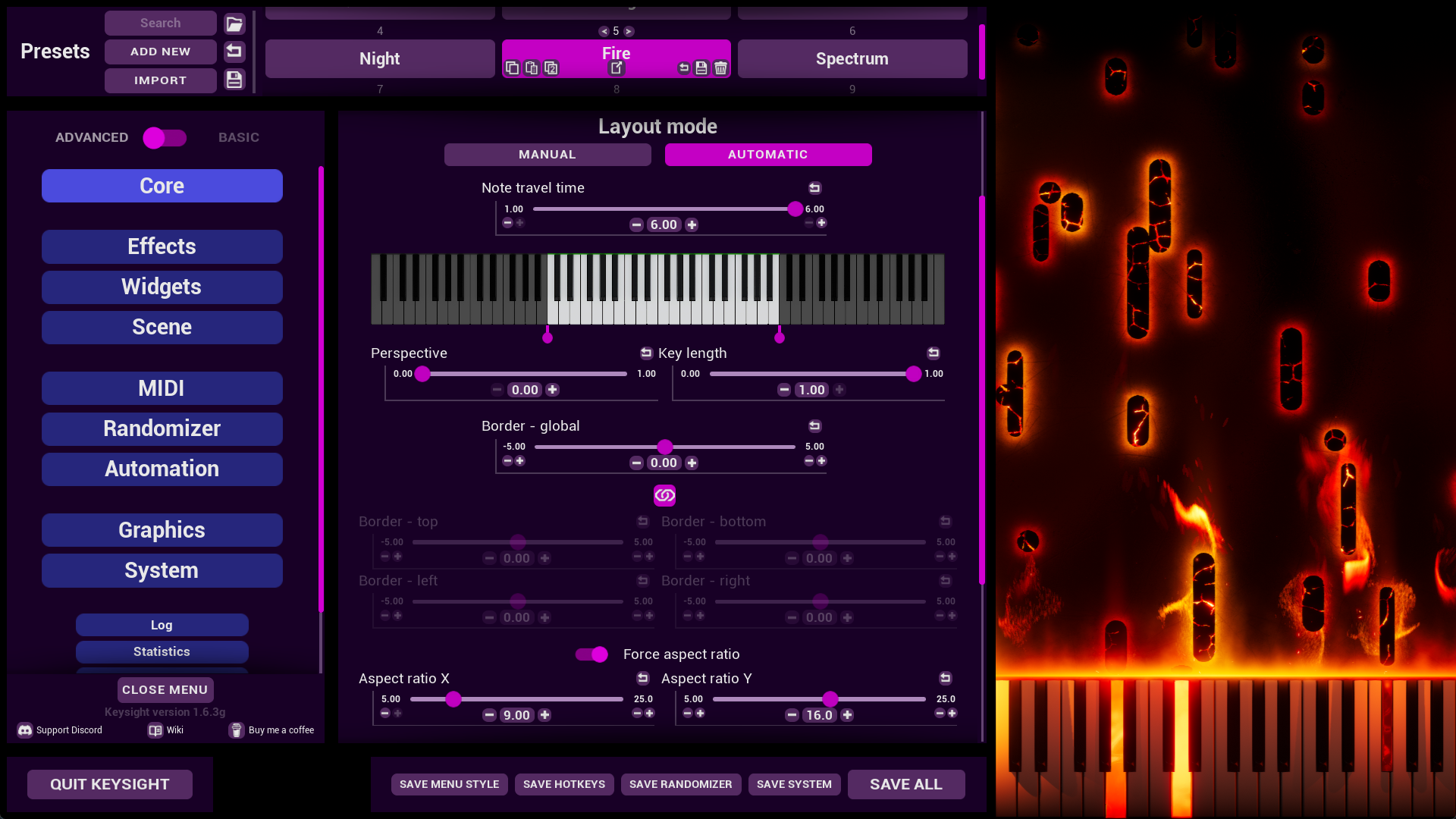Image resolution: width=1456 pixels, height=819 pixels.
Task: Reset Note travel time to default
Action: (x=814, y=188)
